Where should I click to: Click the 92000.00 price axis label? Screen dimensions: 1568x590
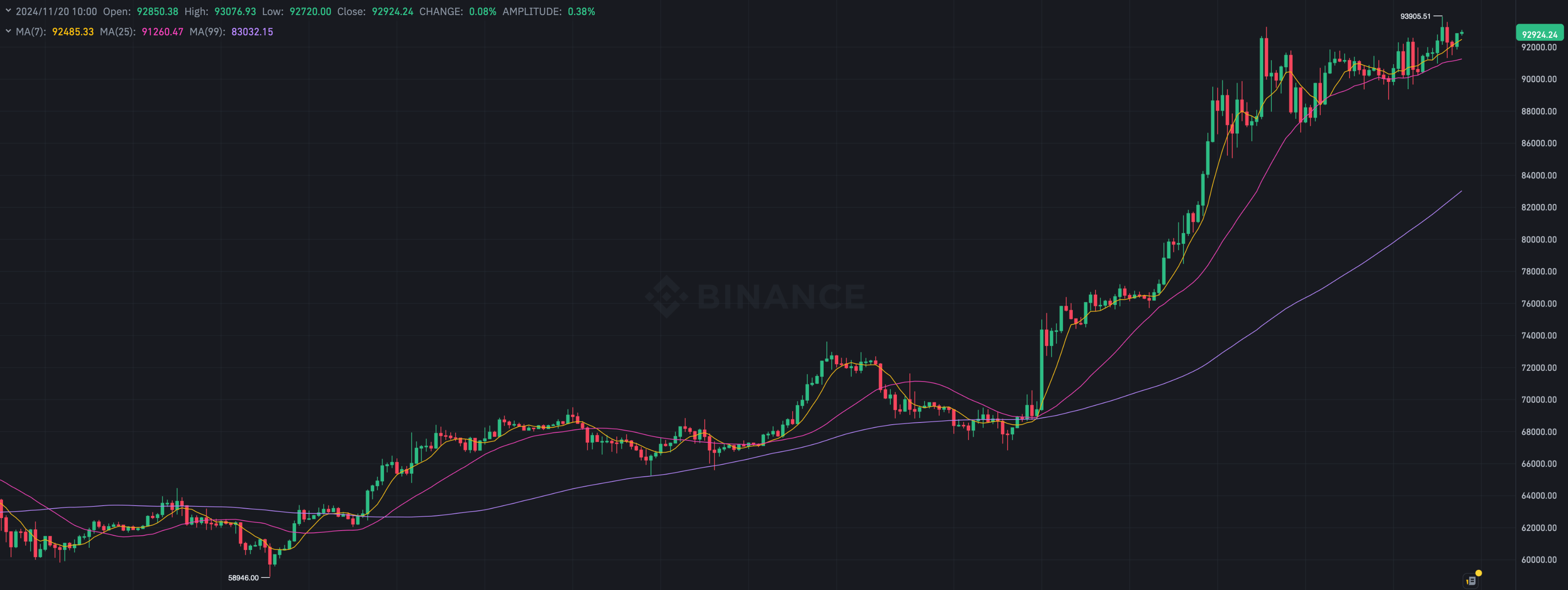pos(1539,47)
